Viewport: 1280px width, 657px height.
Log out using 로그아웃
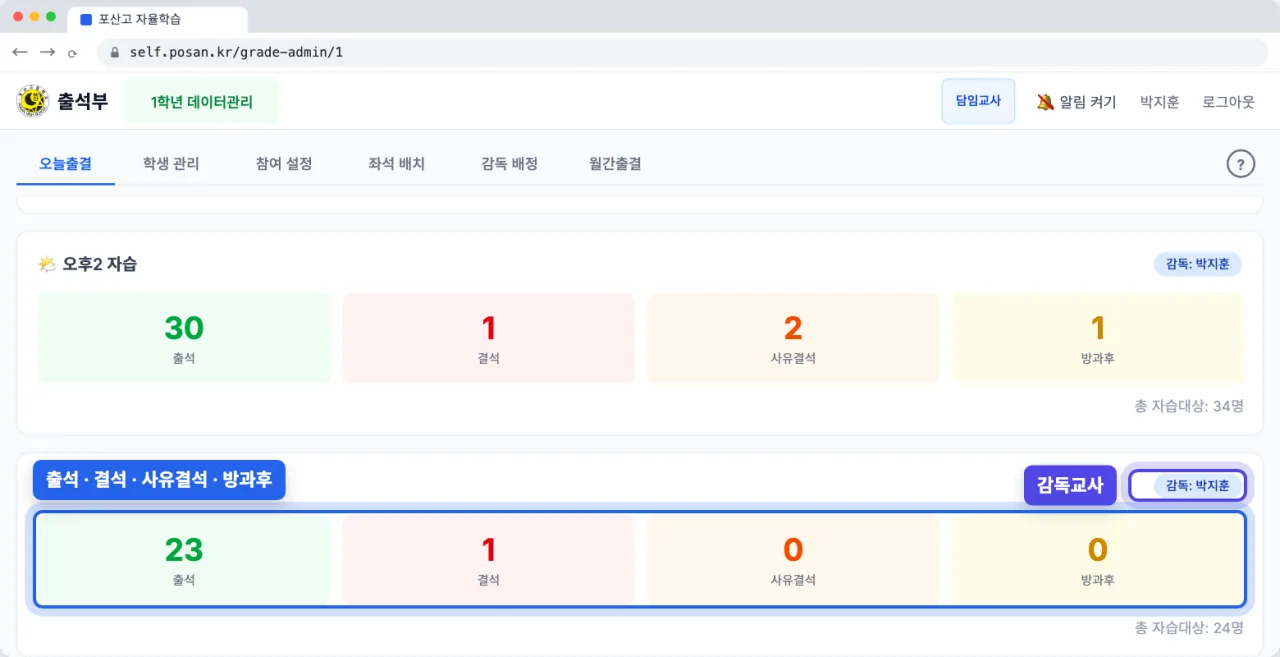point(1228,102)
